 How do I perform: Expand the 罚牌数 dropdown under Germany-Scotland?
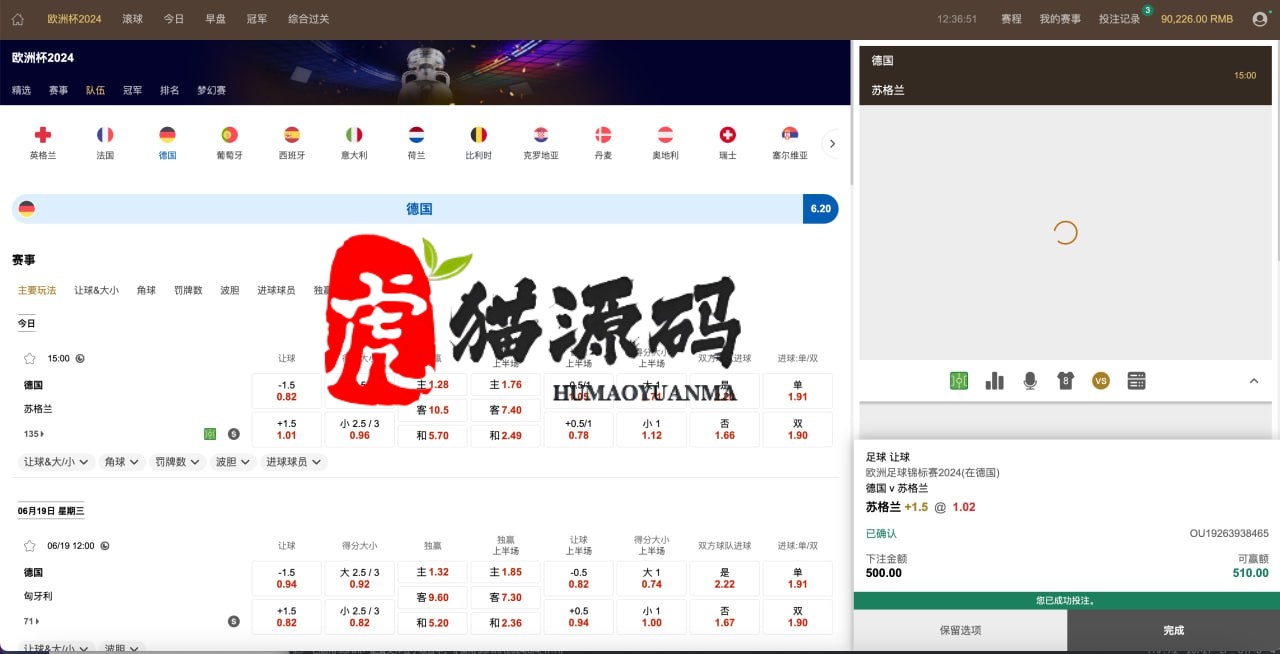[178, 462]
